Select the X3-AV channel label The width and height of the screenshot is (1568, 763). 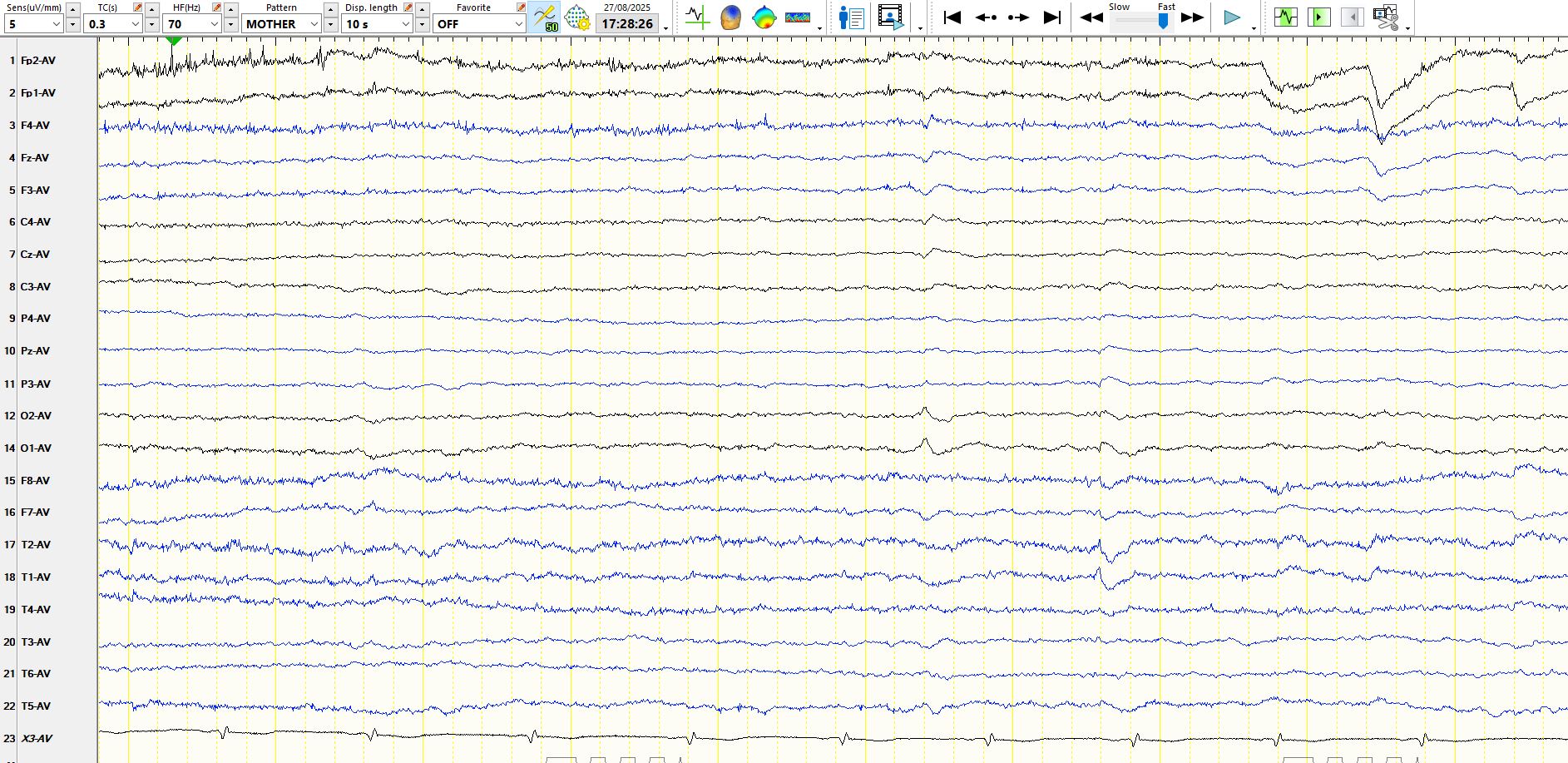(37, 739)
